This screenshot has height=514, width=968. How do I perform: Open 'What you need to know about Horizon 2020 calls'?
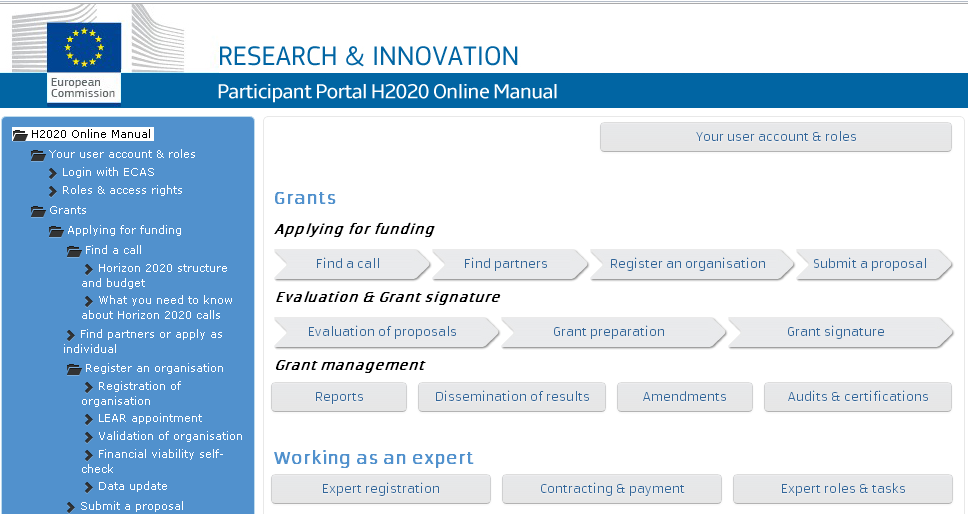click(x=157, y=307)
